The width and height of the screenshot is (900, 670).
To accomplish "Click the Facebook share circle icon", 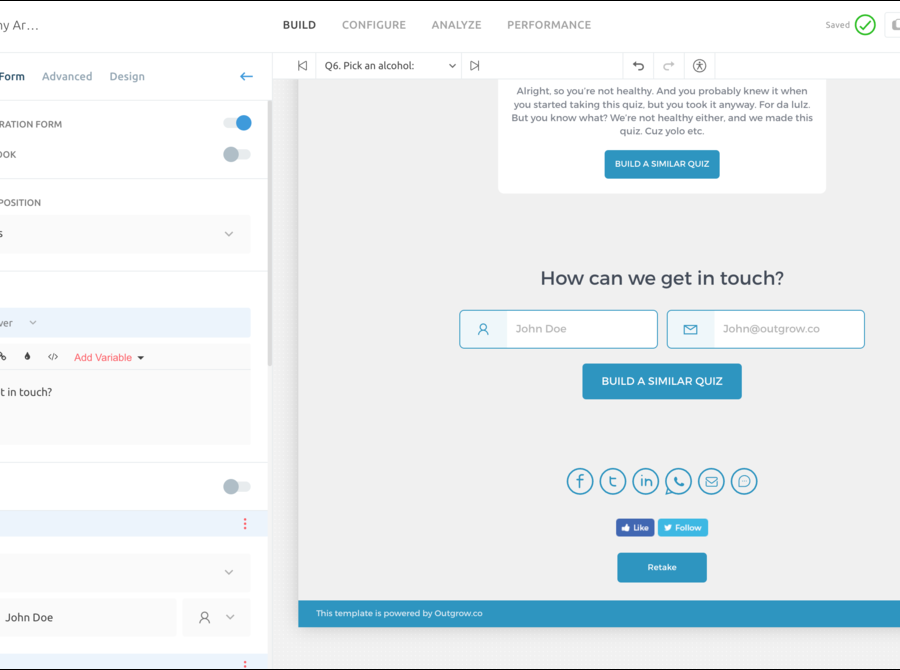I will tap(580, 481).
